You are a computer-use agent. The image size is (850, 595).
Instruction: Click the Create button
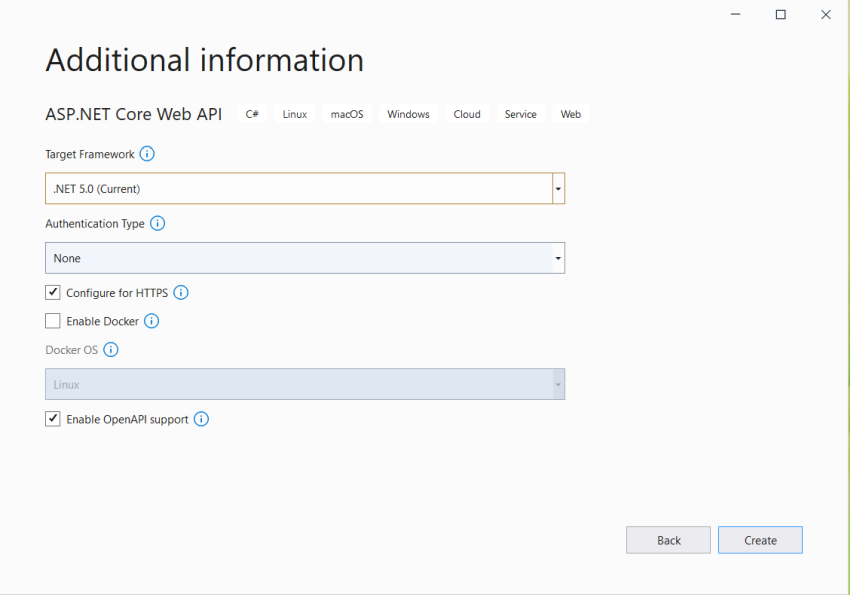[760, 540]
